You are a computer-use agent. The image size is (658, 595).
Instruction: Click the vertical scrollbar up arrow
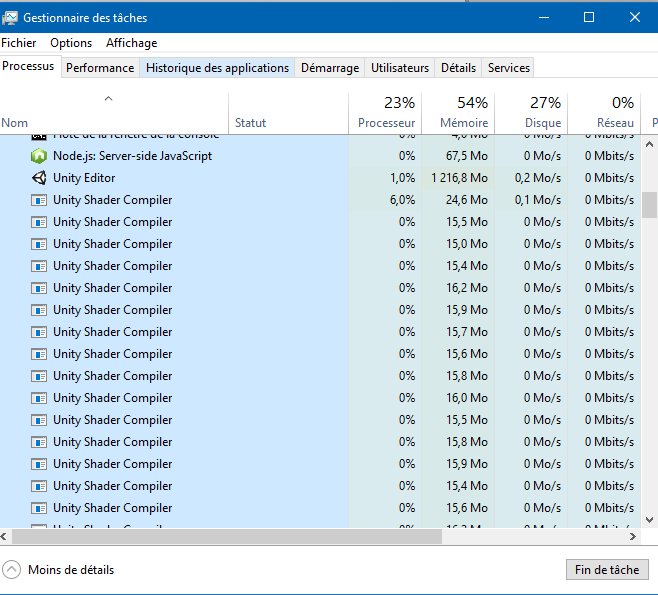pos(649,144)
